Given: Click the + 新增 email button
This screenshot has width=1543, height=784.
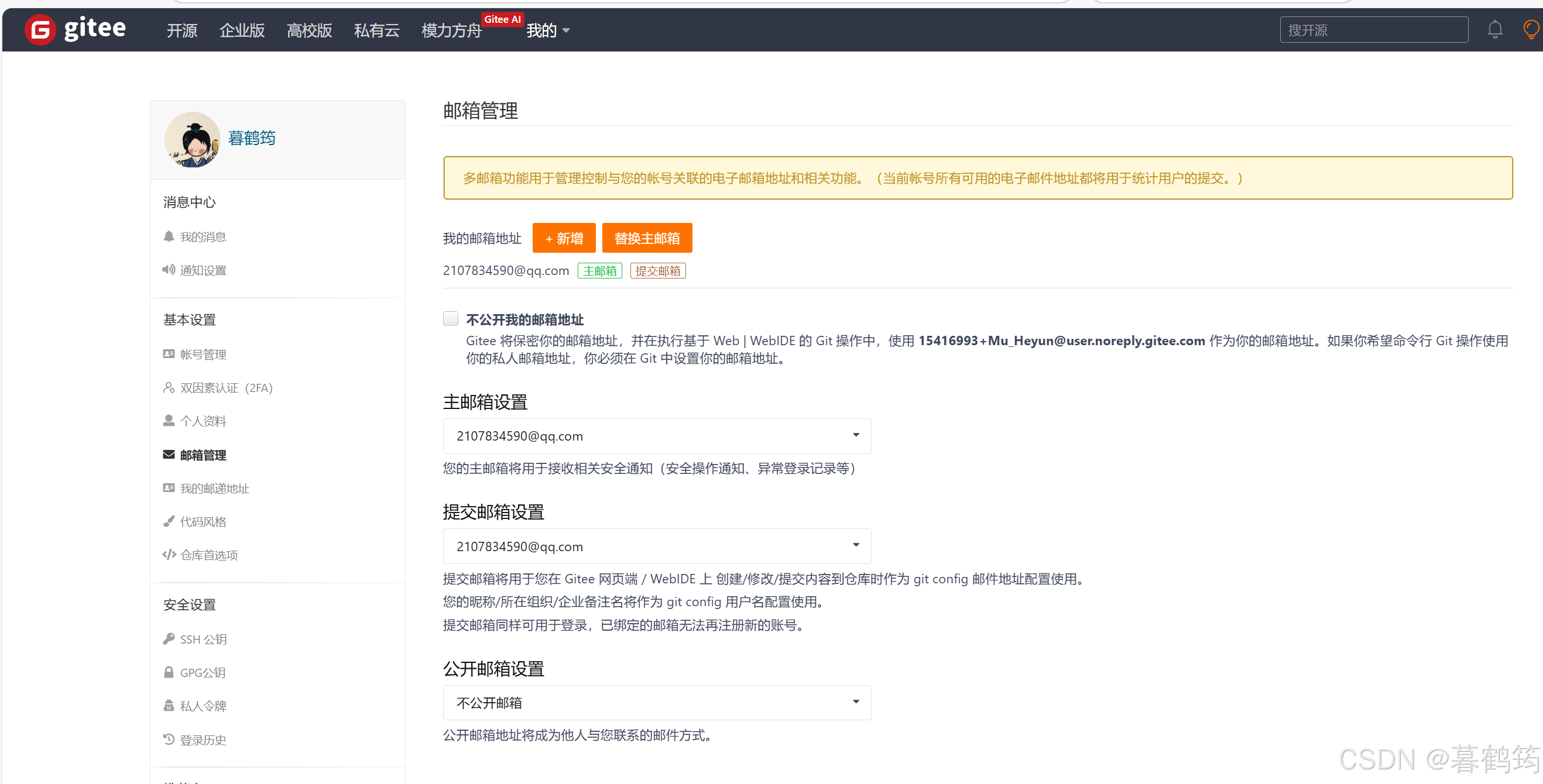Looking at the screenshot, I should pos(564,238).
